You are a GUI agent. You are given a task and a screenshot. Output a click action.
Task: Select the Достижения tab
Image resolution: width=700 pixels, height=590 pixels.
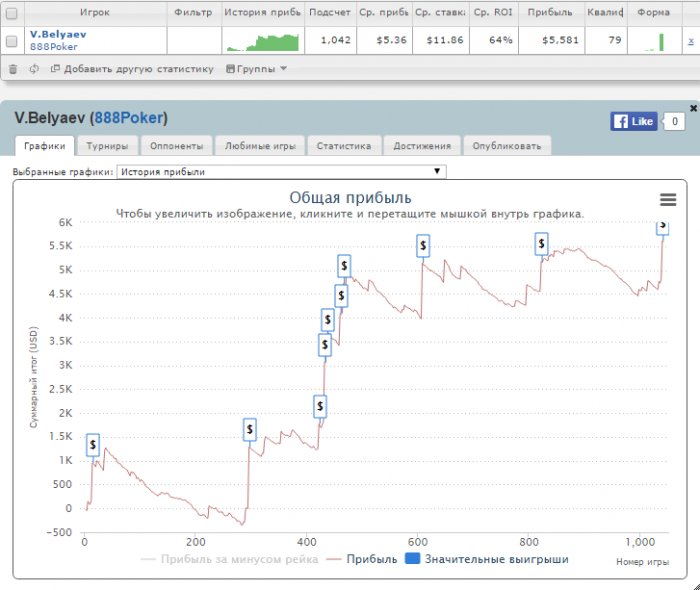point(422,146)
